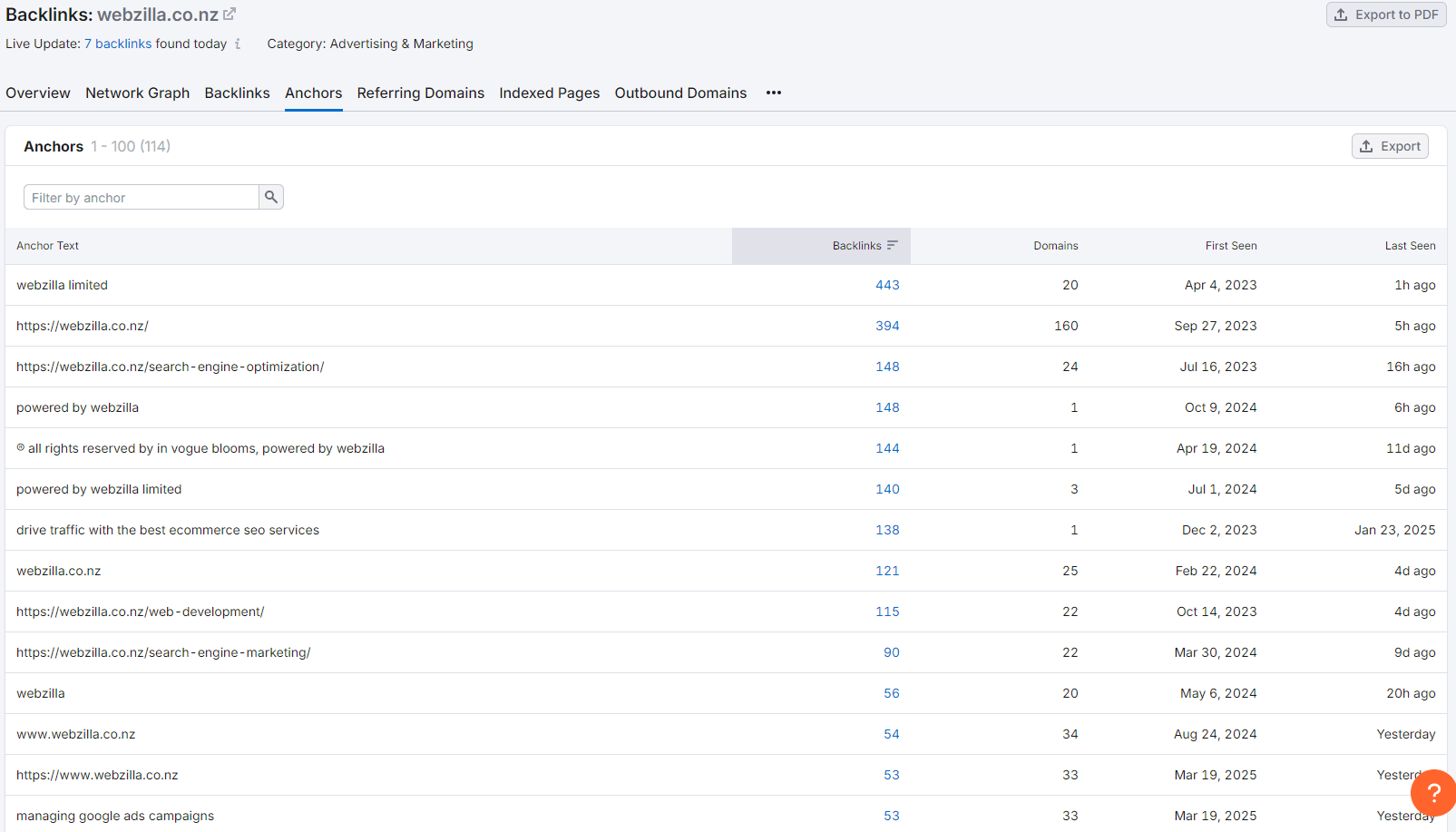
Task: Click the Backlinks column sort icon
Action: click(893, 245)
